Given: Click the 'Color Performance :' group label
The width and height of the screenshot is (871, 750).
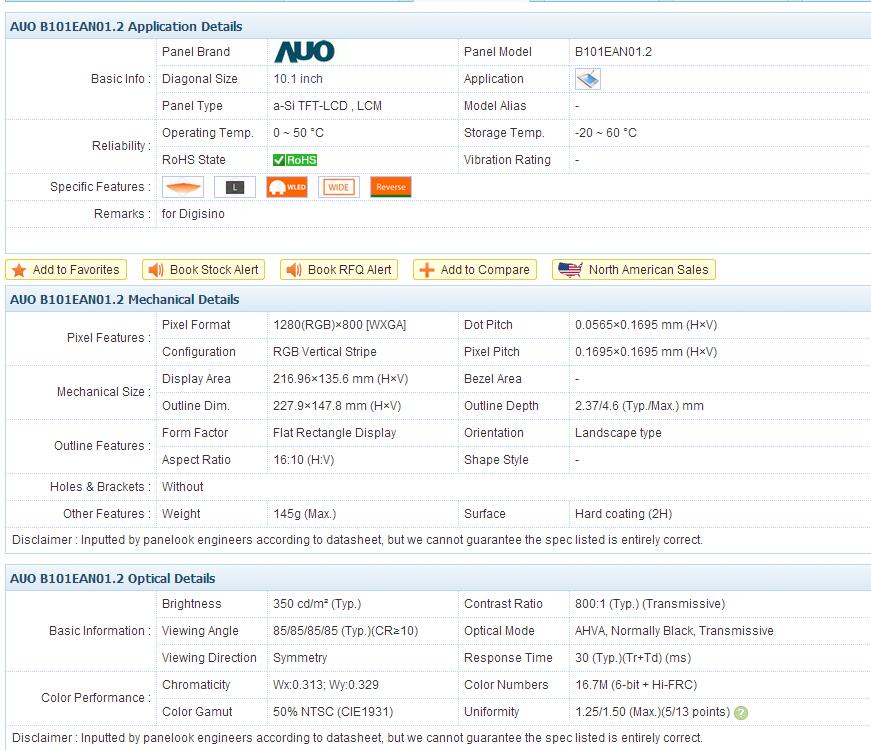Looking at the screenshot, I should 96,698.
